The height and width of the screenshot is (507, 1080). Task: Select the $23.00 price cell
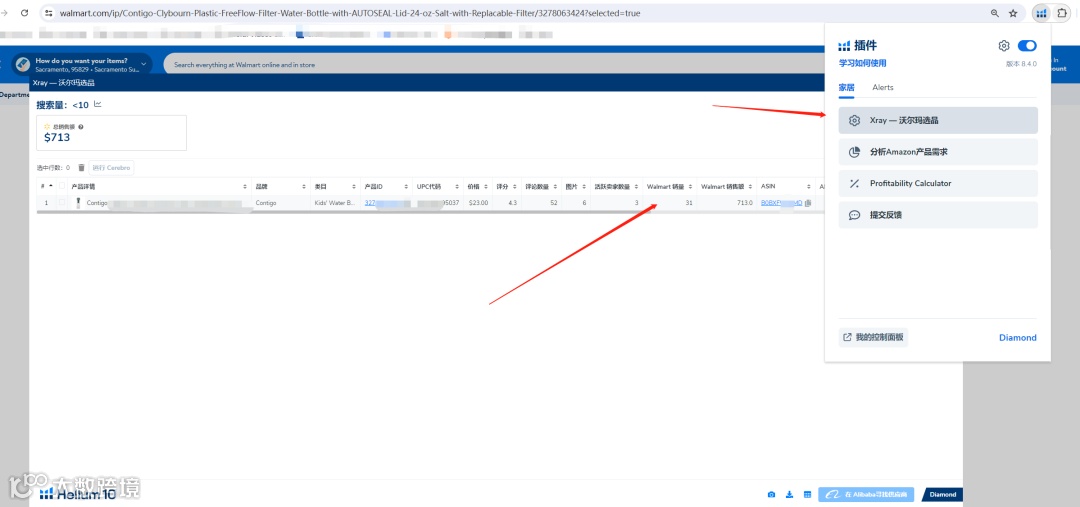coord(478,203)
